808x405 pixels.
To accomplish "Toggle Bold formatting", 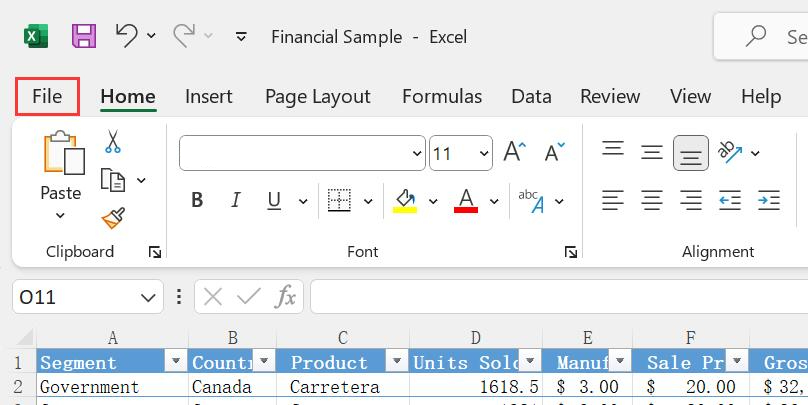I will pos(197,201).
